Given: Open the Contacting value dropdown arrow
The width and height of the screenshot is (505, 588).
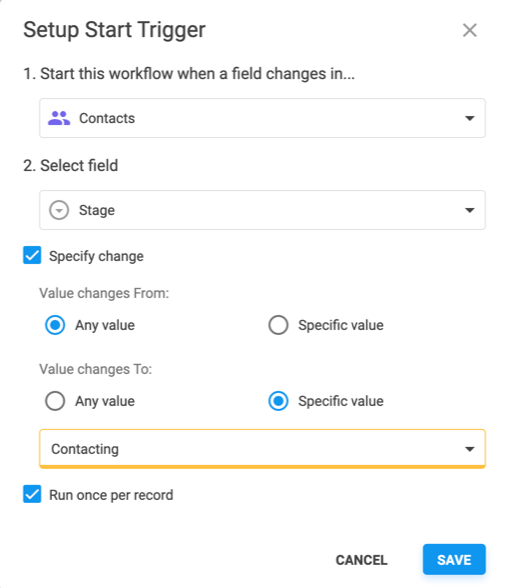Looking at the screenshot, I should (x=469, y=449).
